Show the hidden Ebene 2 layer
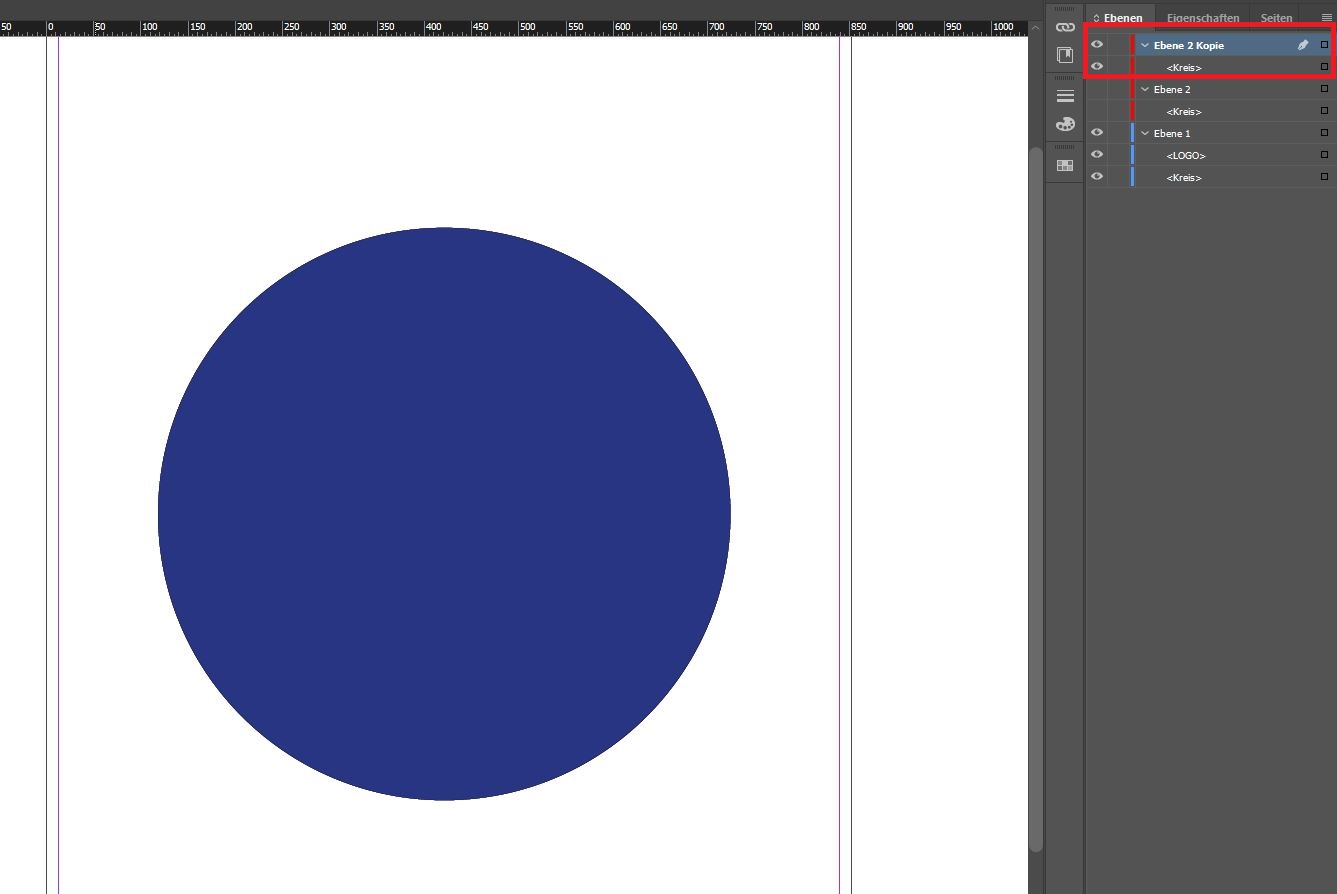 coord(1097,90)
